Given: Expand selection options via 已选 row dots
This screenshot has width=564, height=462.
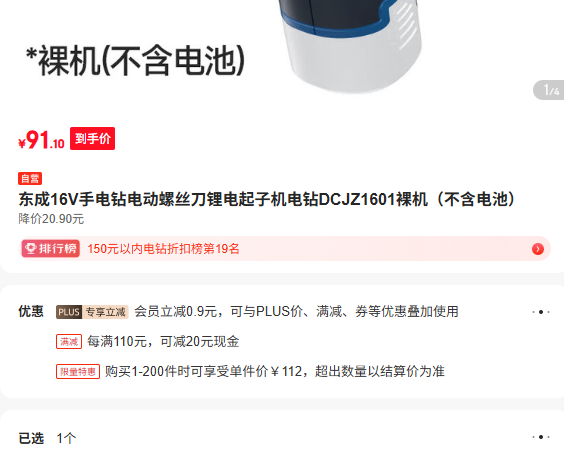Looking at the screenshot, I should point(541,437).
